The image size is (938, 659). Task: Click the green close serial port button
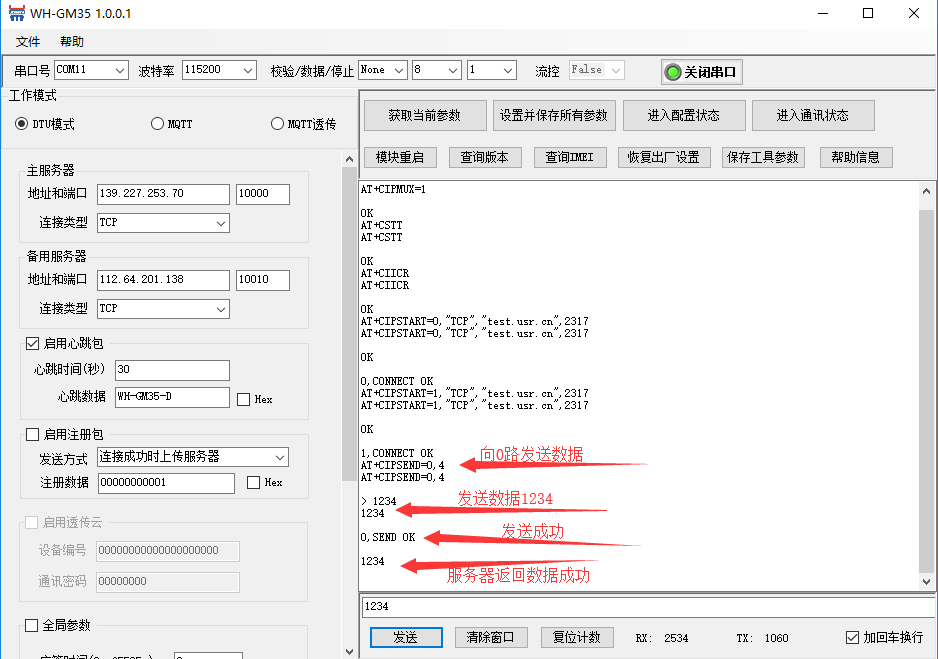click(701, 72)
